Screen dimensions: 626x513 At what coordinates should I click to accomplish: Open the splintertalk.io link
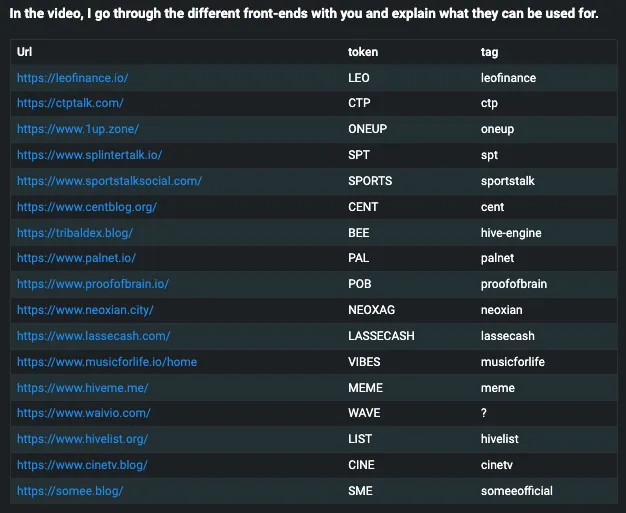[89, 155]
